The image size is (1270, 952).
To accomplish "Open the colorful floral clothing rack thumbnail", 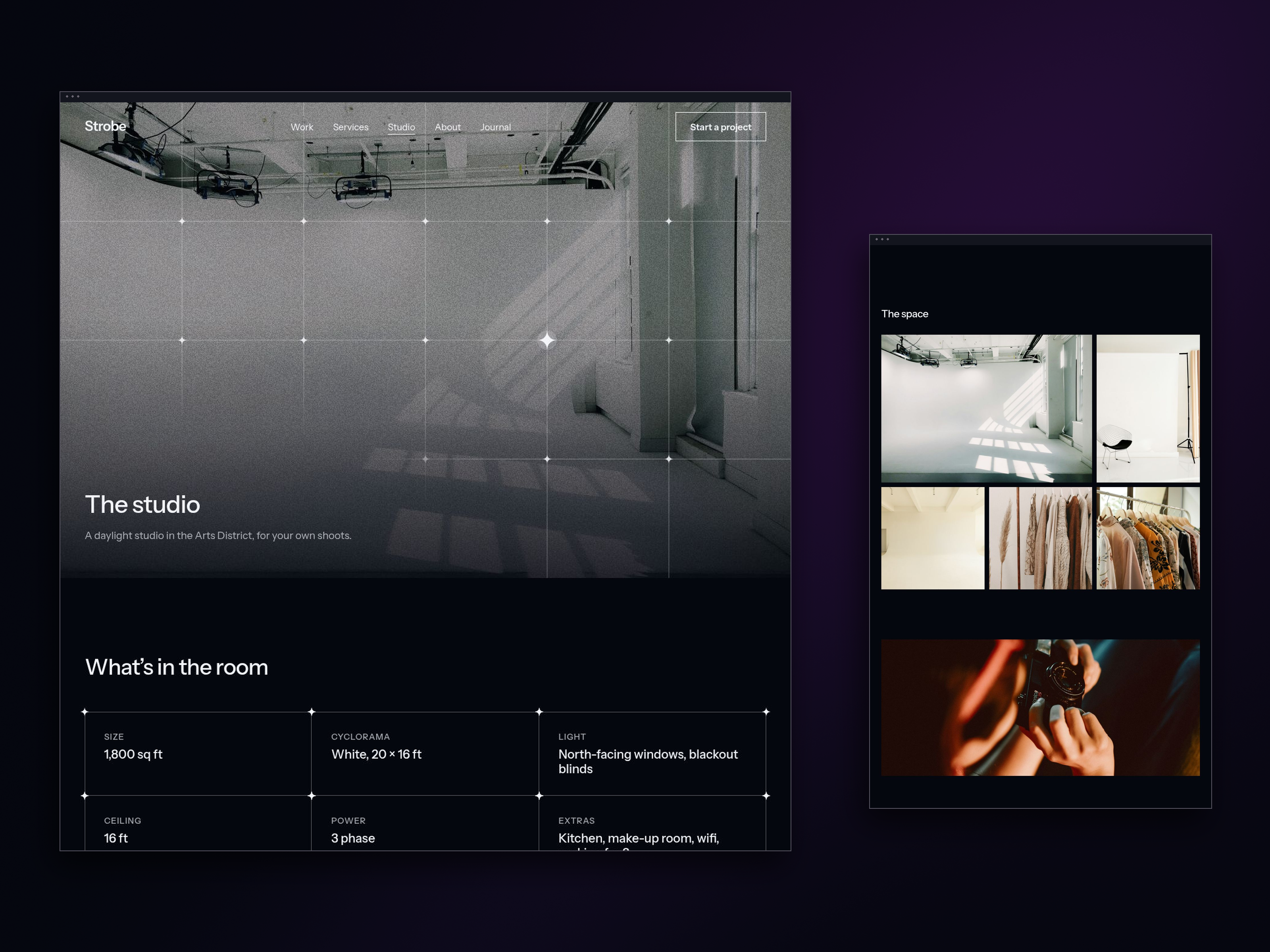I will 1148,538.
